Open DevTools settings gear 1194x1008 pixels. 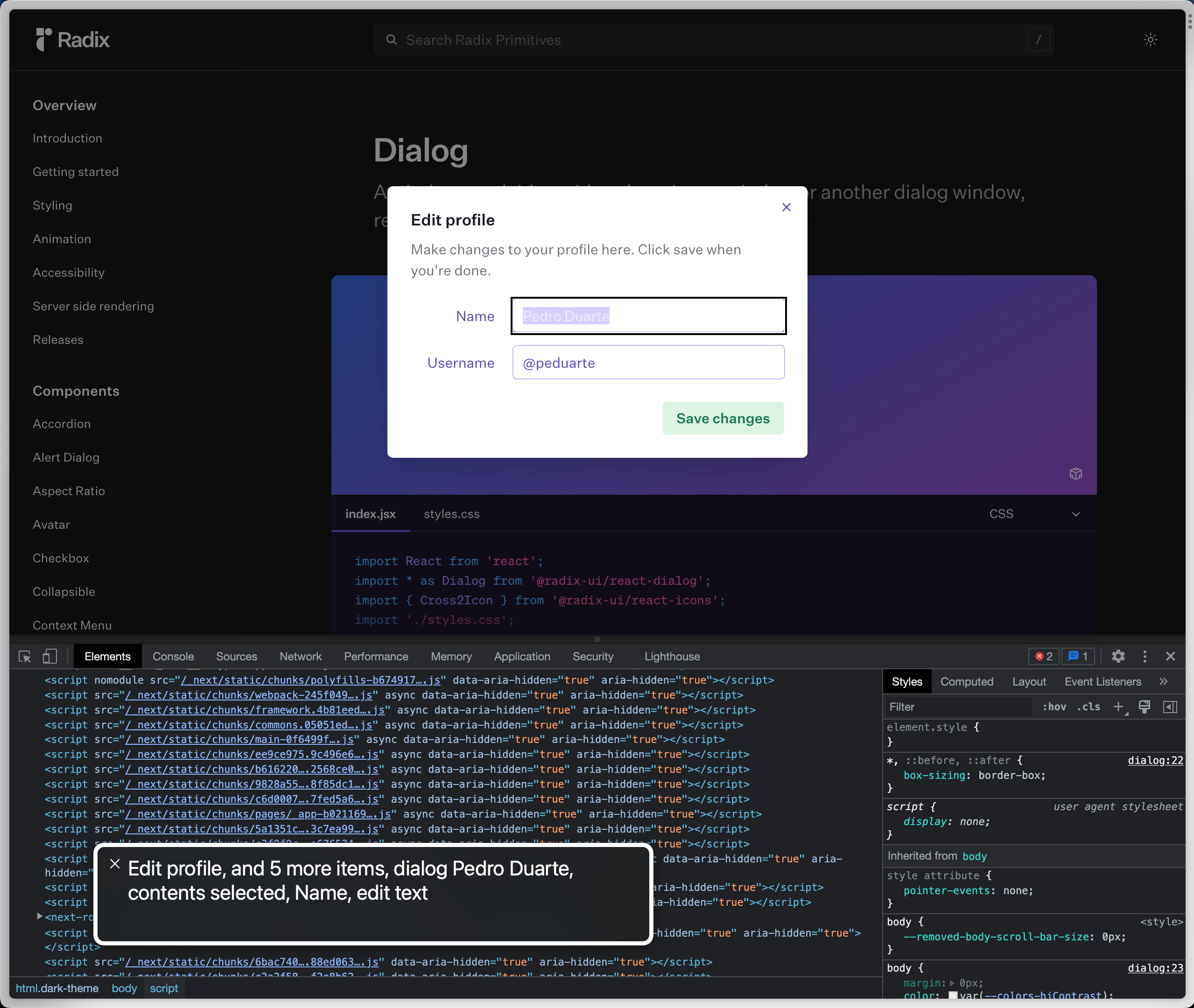pos(1118,656)
